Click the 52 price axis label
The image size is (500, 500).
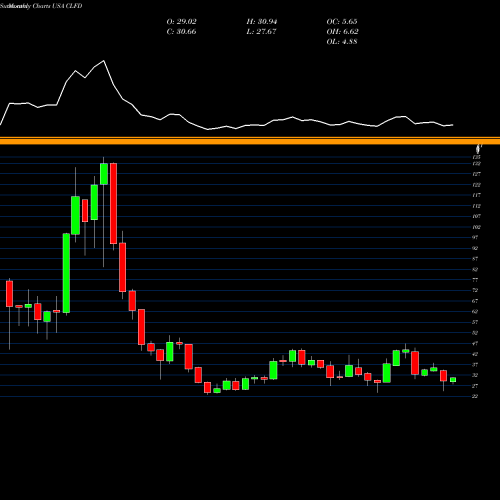tap(475, 333)
